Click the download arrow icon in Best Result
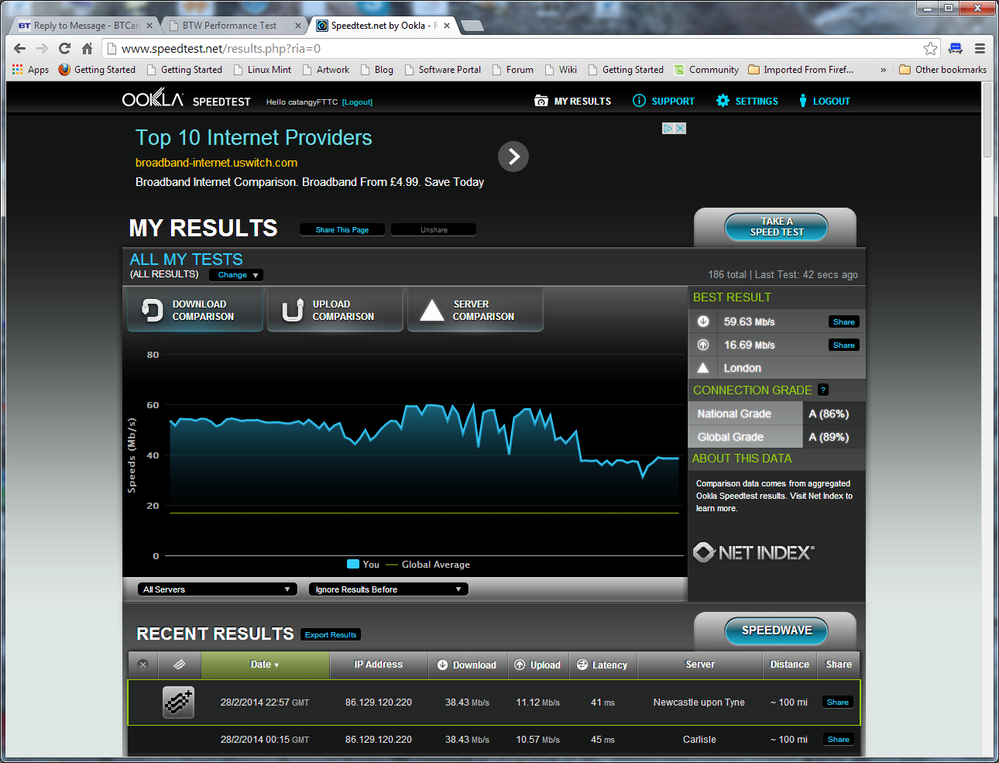The image size is (999, 763). [705, 321]
